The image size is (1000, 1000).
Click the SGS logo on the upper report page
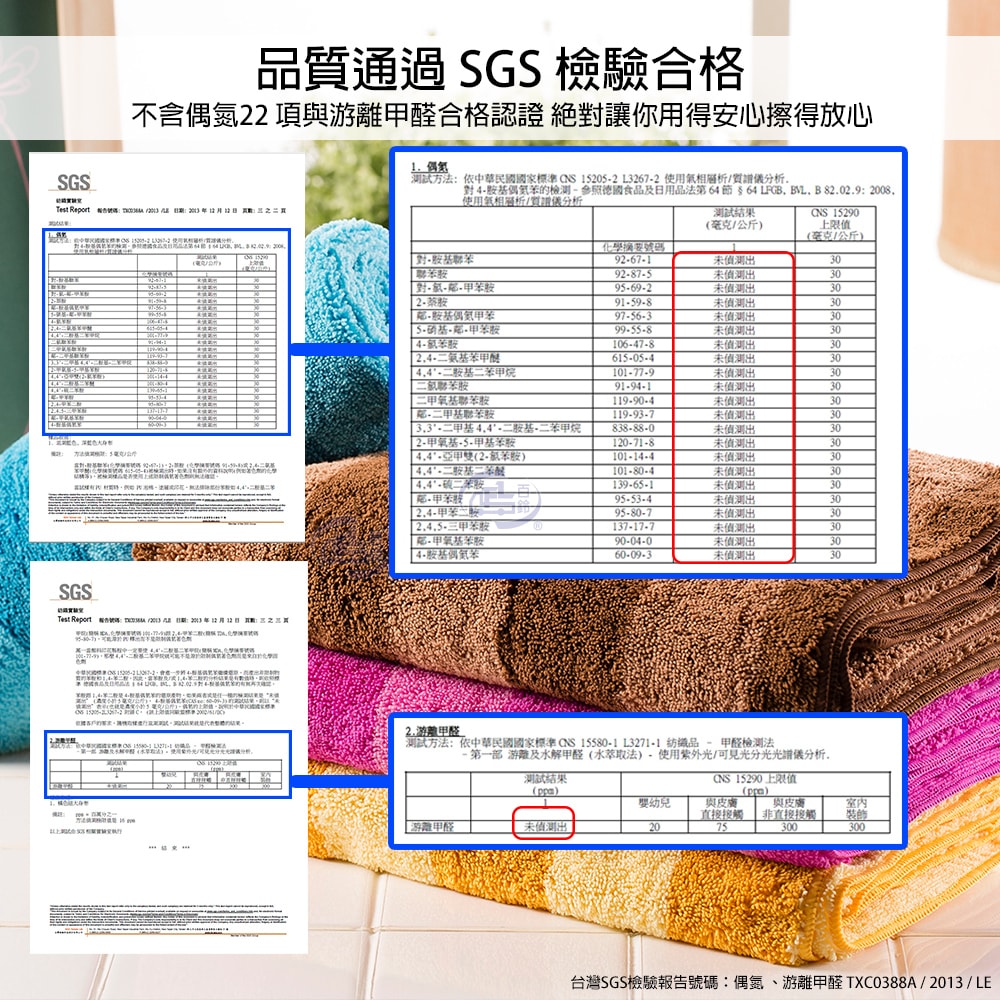pos(73,183)
